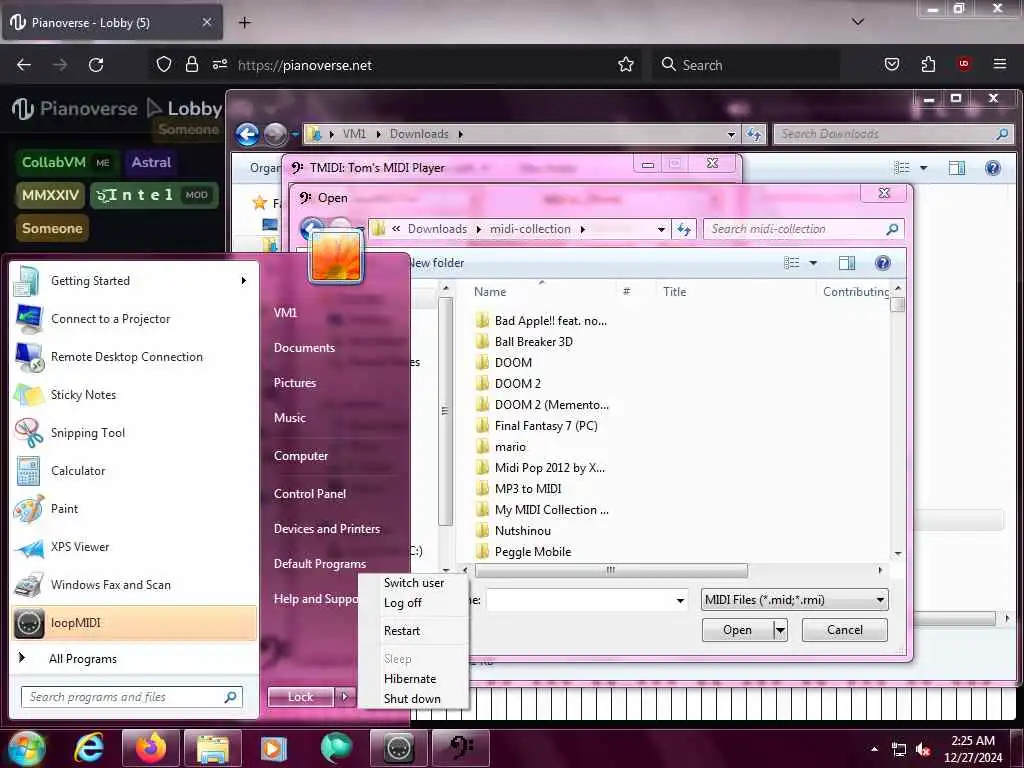The image size is (1024, 768).
Task: Expand view options arrow in Open dialog
Action: pos(813,263)
